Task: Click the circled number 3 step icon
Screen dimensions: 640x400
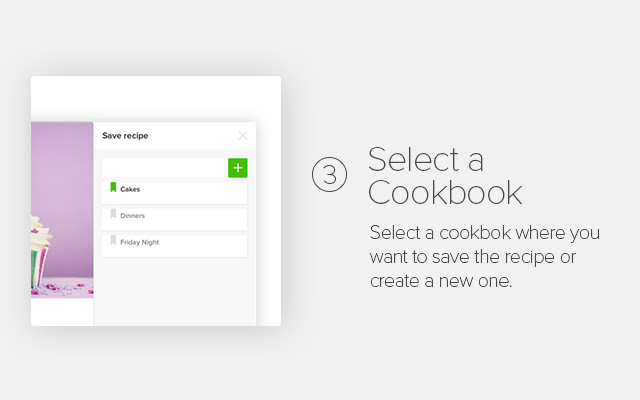Action: tap(329, 175)
